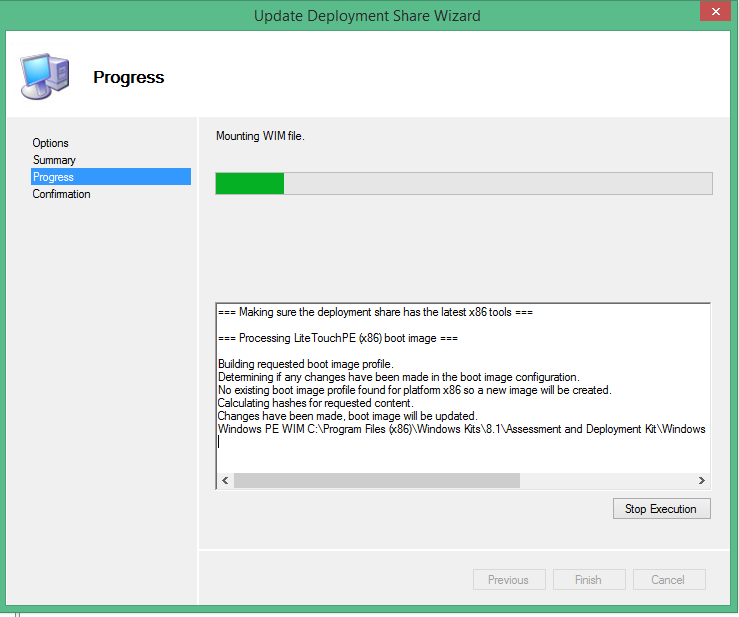Click the left scroll arrow of log box
Viewport: 739px width, 617px height.
point(225,481)
